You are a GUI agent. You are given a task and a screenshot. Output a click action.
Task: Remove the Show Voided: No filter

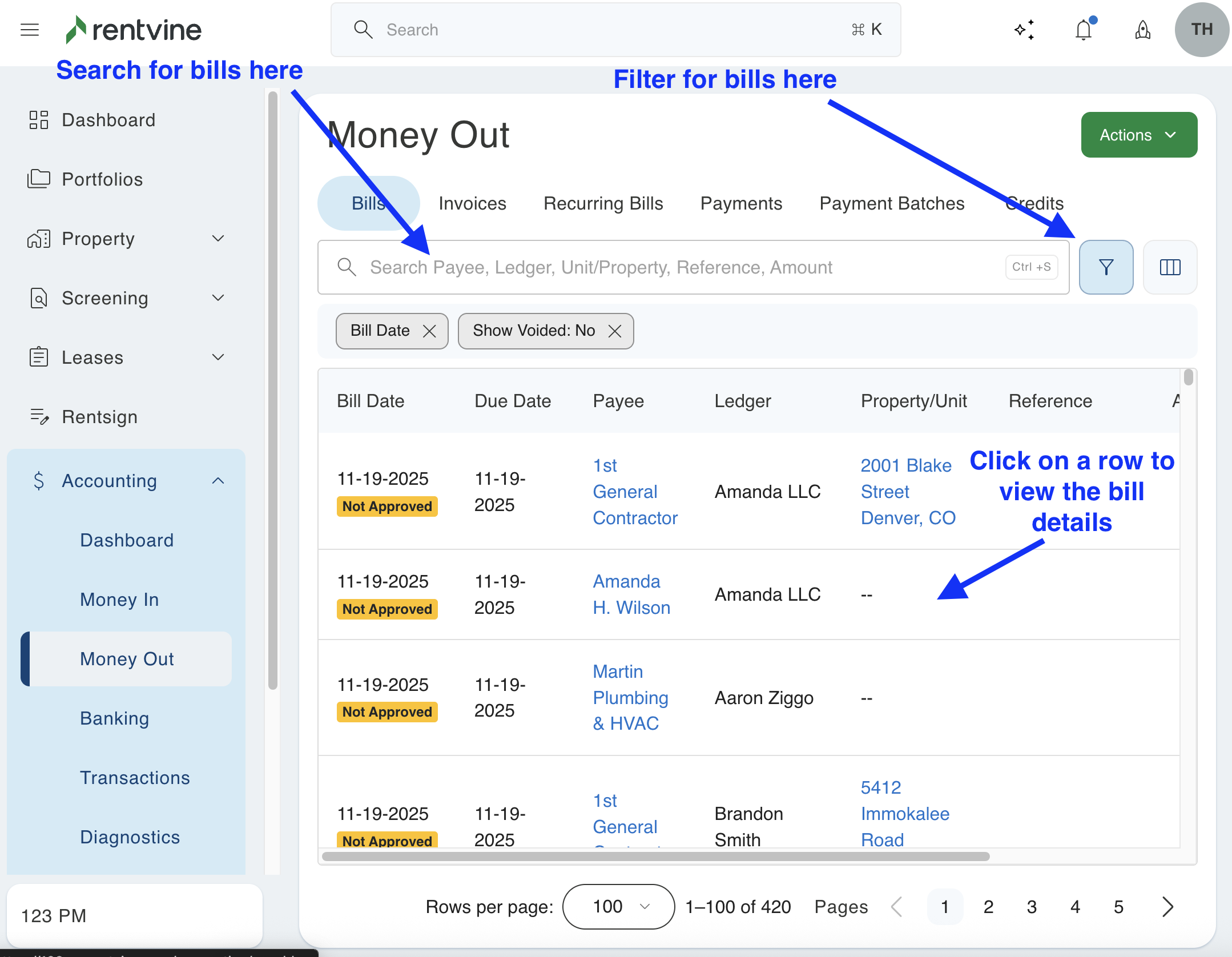tap(615, 331)
